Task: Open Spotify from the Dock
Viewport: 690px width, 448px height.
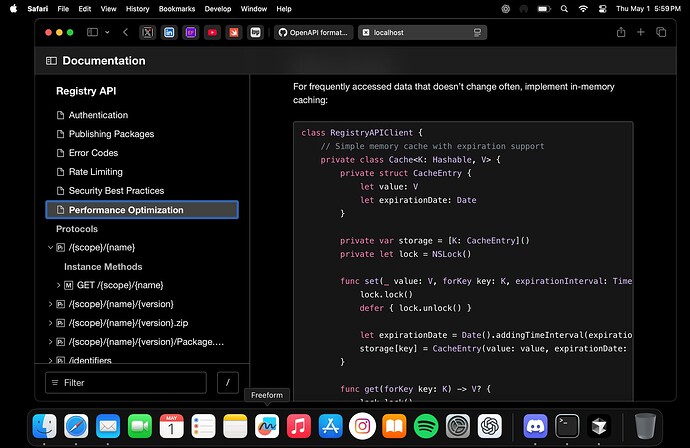Action: pyautogui.click(x=426, y=426)
